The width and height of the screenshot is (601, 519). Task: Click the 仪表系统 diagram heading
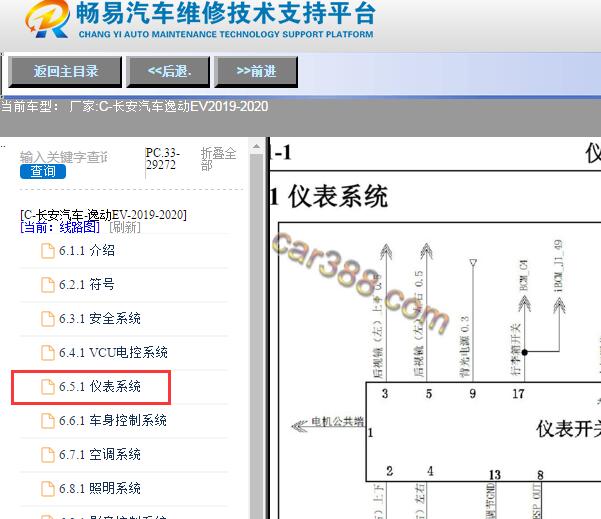click(337, 196)
